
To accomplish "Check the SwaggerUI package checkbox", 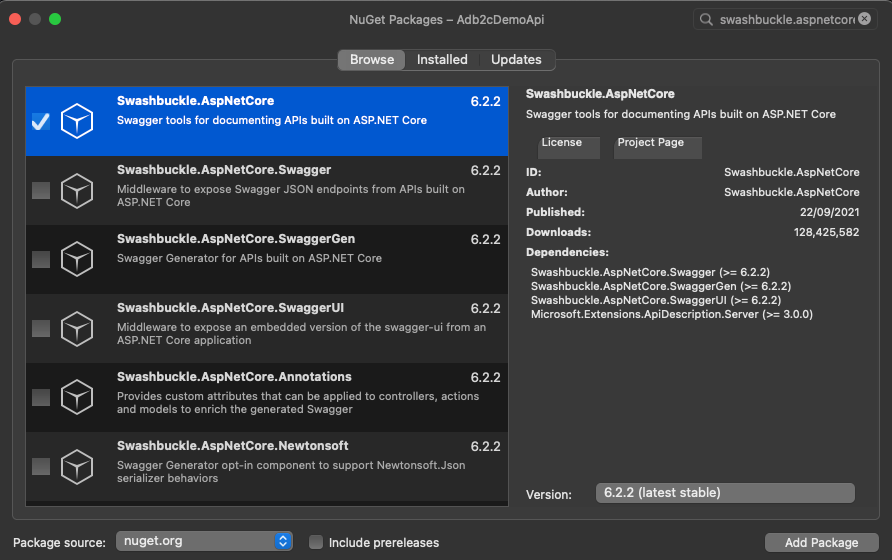I will click(x=40, y=328).
